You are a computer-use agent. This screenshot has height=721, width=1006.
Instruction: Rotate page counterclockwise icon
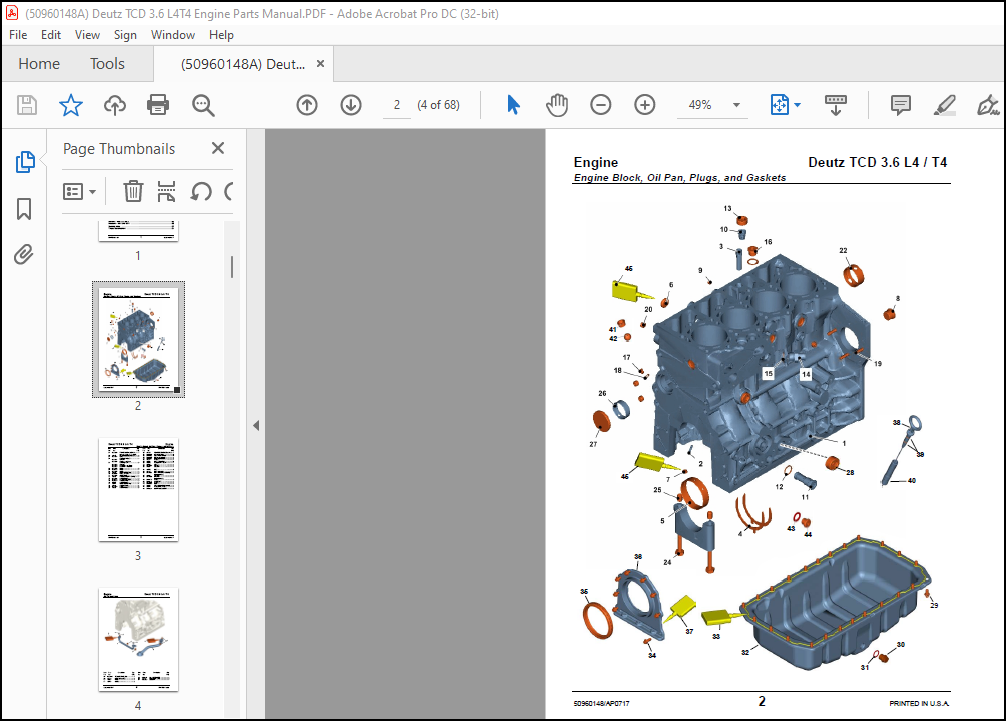click(201, 191)
